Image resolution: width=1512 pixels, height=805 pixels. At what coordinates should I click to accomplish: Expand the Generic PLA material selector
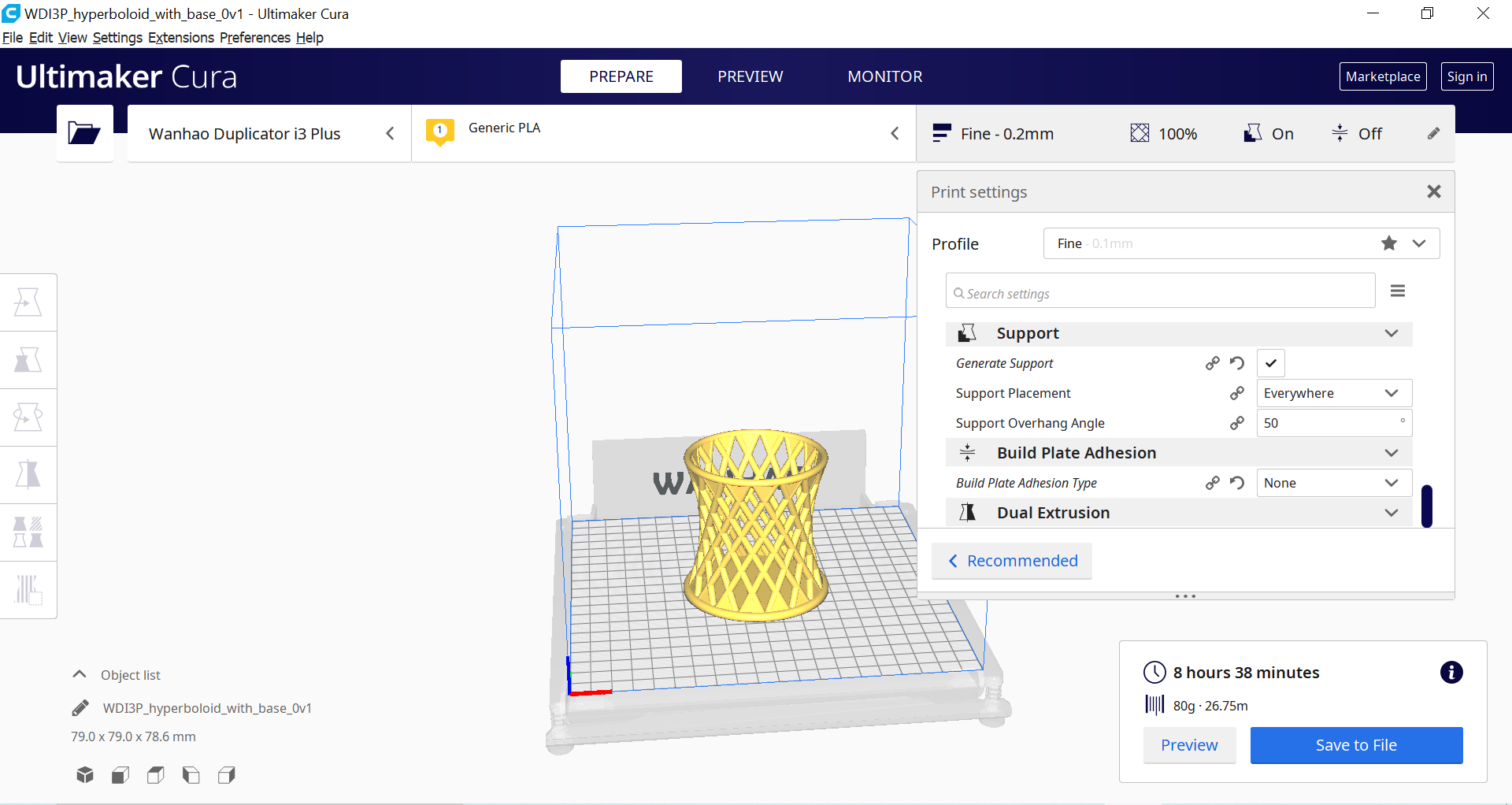[664, 134]
